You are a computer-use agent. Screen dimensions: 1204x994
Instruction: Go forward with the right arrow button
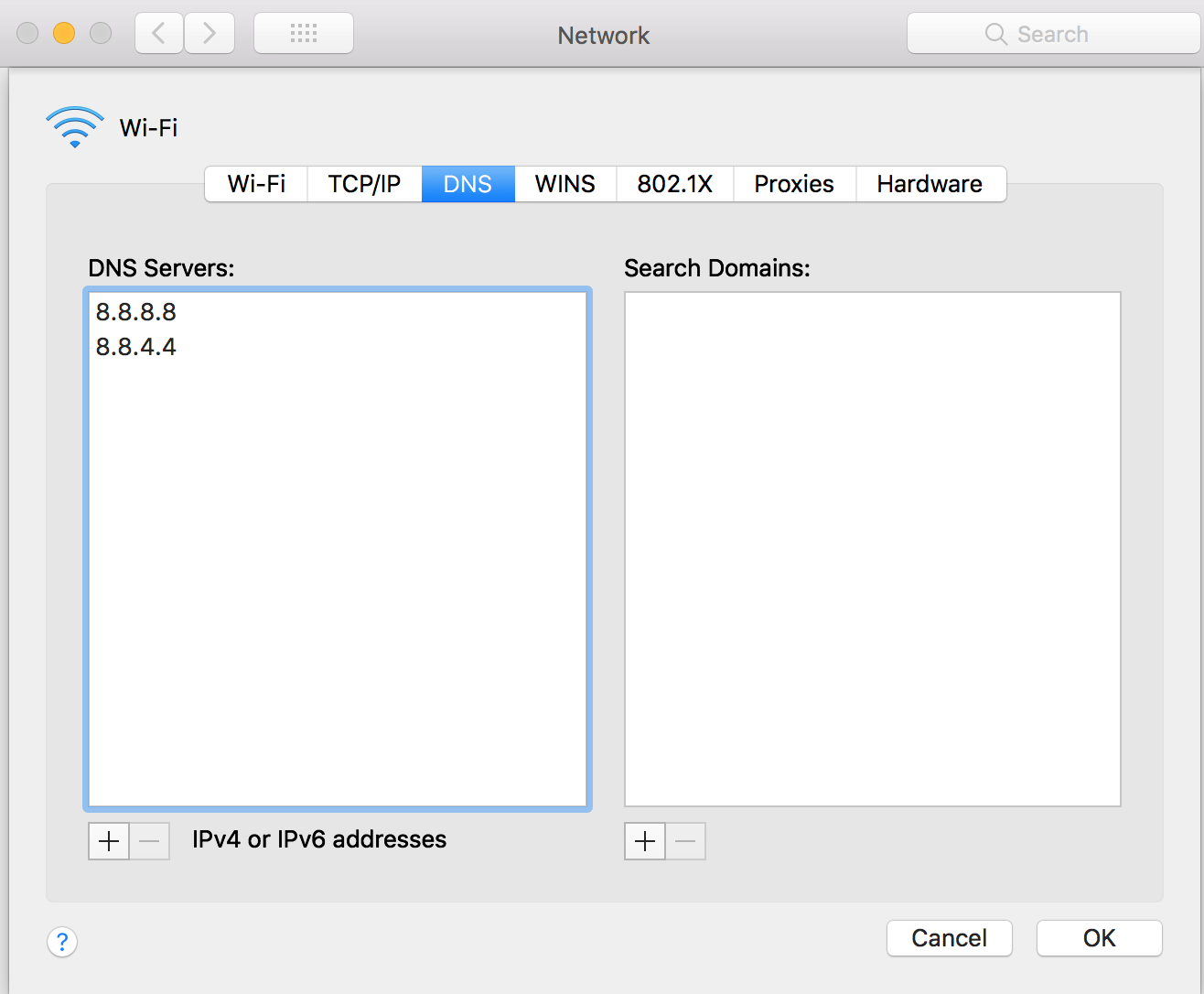point(210,34)
